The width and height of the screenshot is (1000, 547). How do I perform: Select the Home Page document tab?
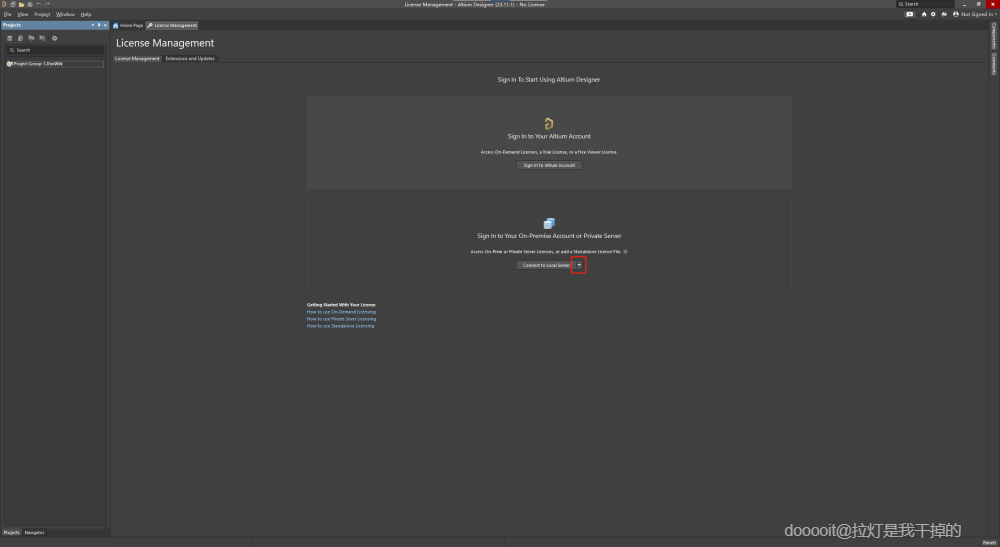click(x=128, y=26)
